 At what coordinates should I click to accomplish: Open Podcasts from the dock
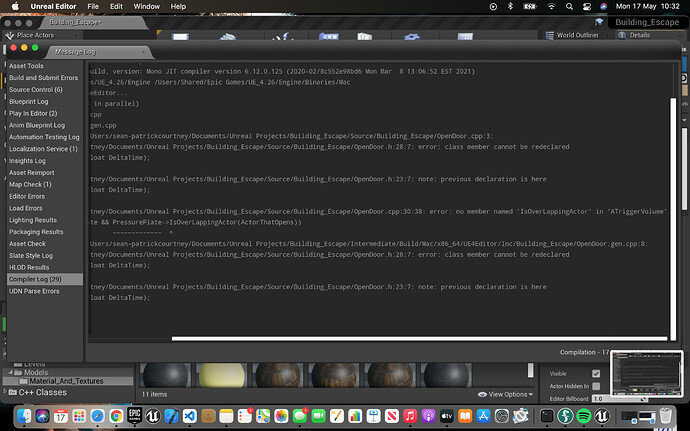pyautogui.click(x=428, y=416)
